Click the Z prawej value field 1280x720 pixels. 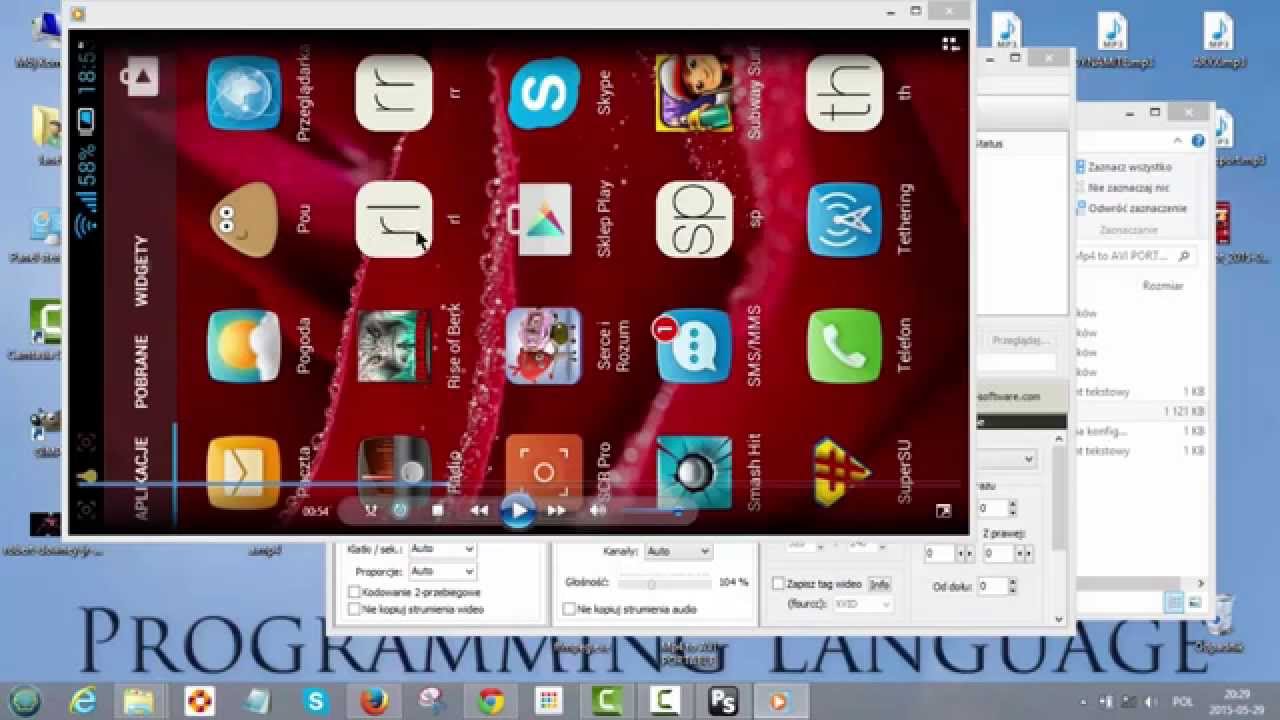point(997,553)
